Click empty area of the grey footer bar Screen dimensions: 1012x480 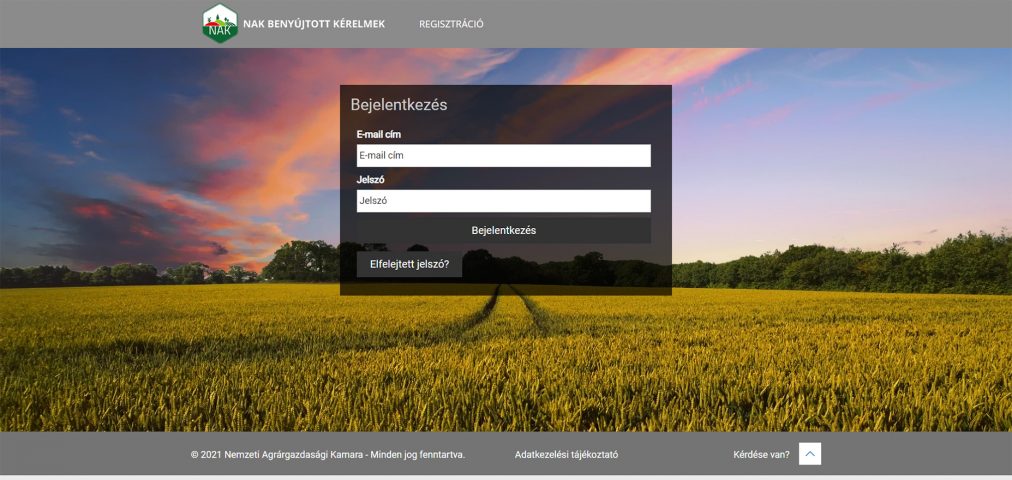click(x=920, y=455)
